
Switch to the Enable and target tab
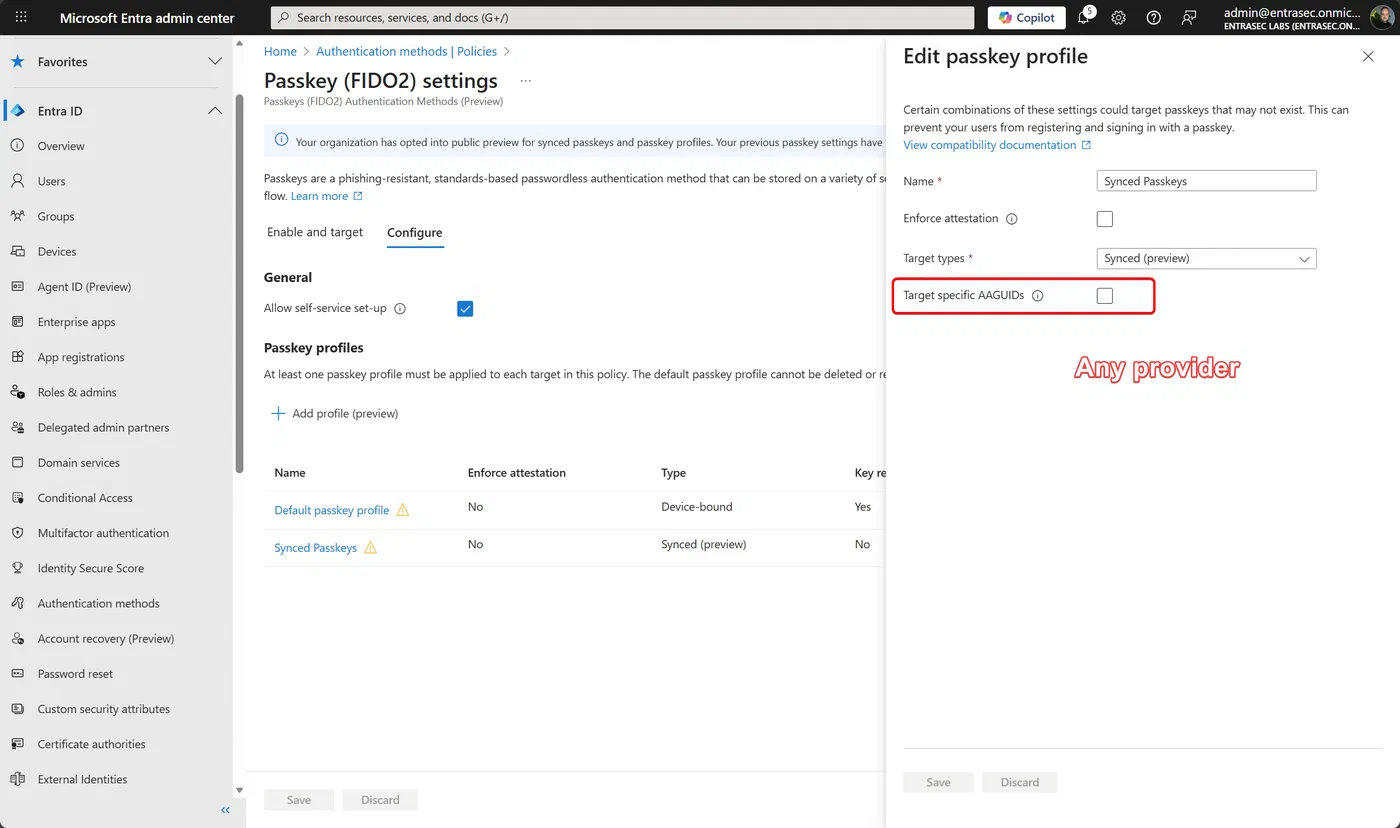315,232
